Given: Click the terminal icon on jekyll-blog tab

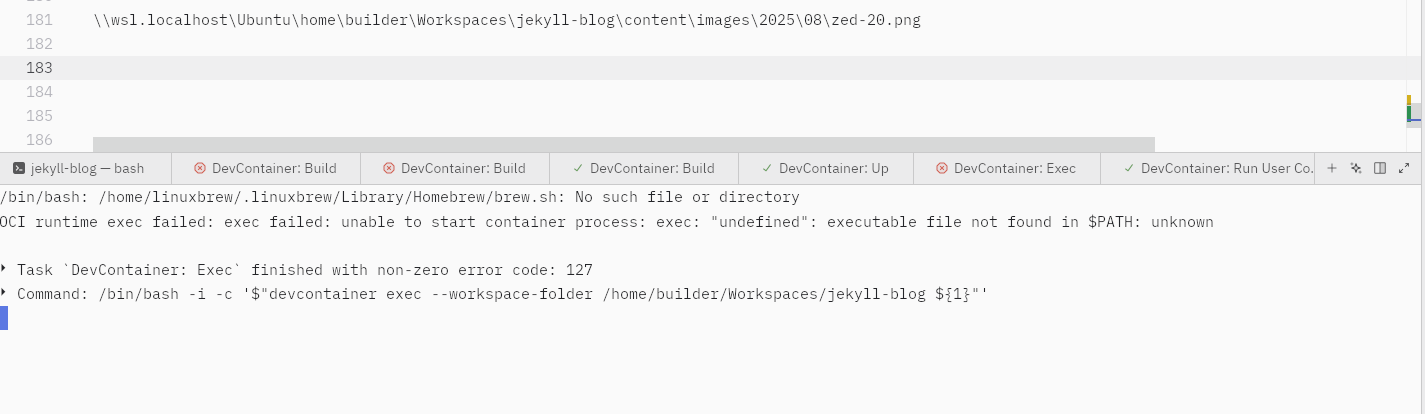Looking at the screenshot, I should [x=19, y=168].
